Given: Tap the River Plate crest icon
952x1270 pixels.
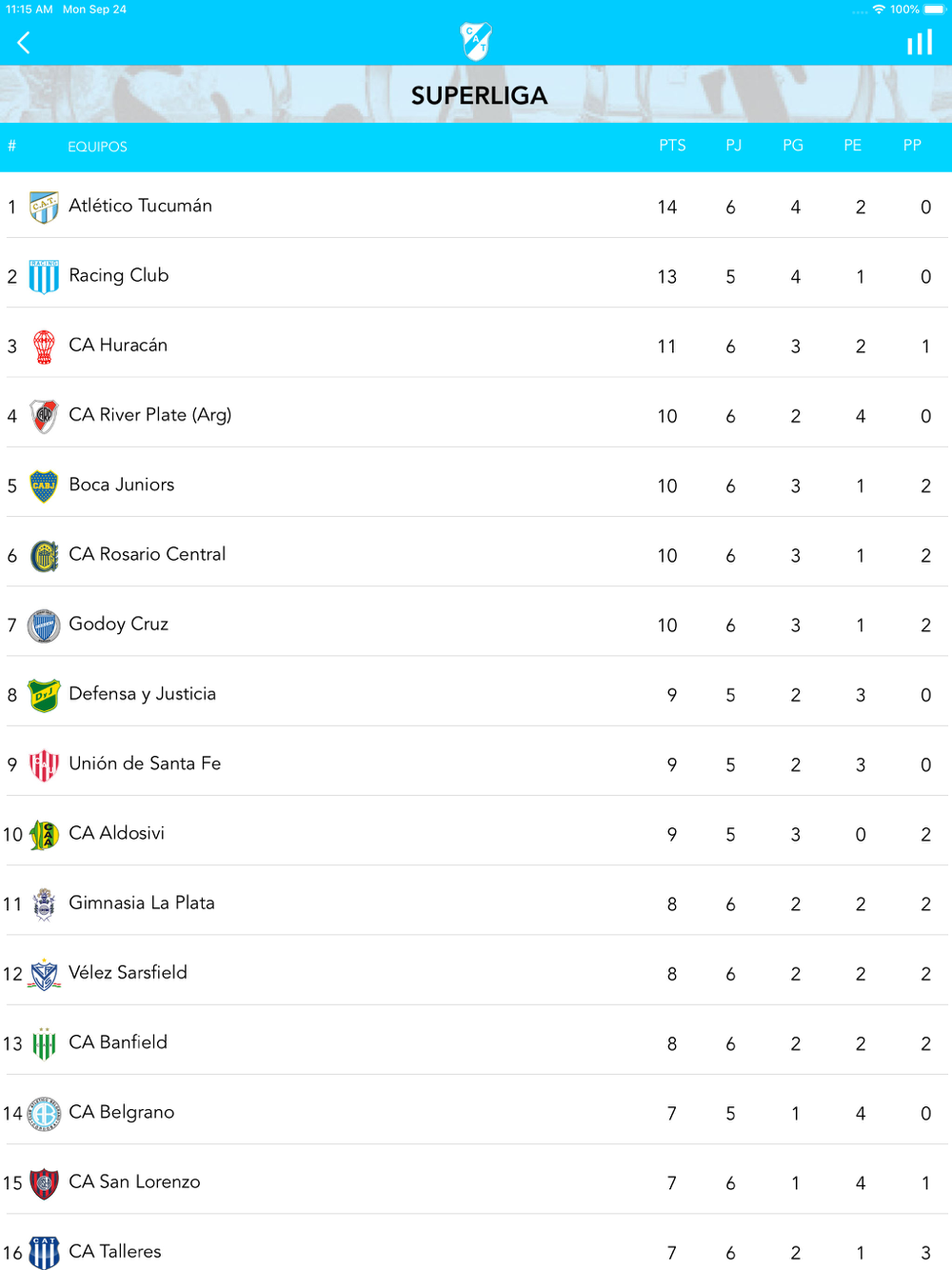Looking at the screenshot, I should (x=44, y=416).
